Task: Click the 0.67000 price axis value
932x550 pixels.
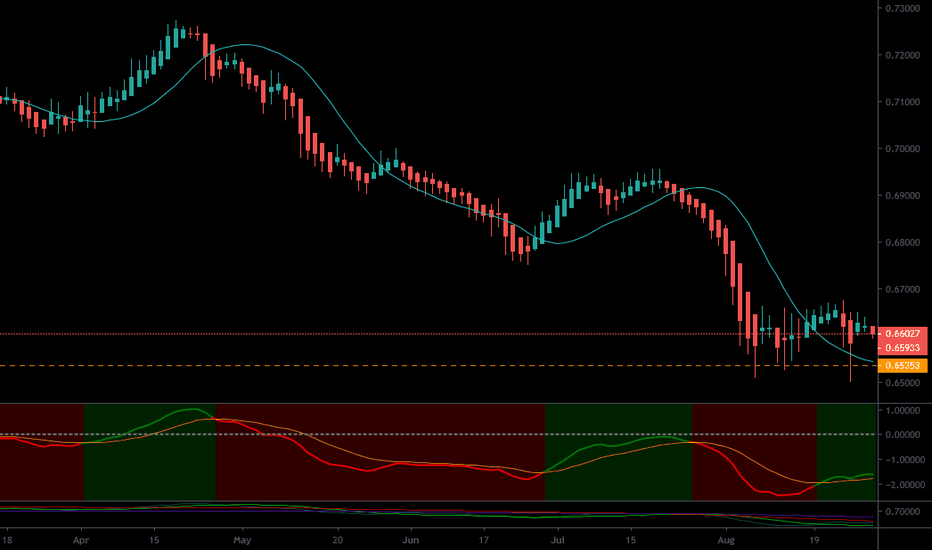Action: [904, 290]
